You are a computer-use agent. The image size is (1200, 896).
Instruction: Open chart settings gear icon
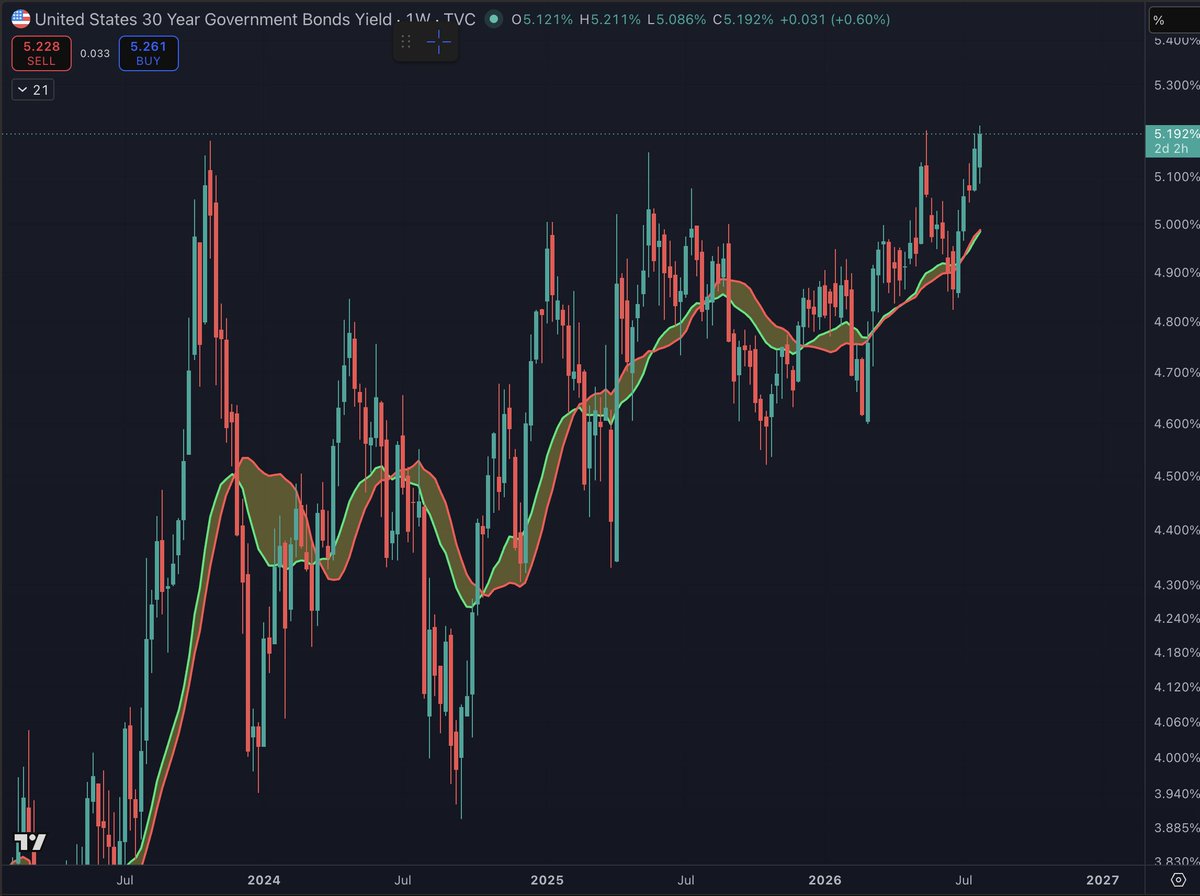click(x=1177, y=878)
